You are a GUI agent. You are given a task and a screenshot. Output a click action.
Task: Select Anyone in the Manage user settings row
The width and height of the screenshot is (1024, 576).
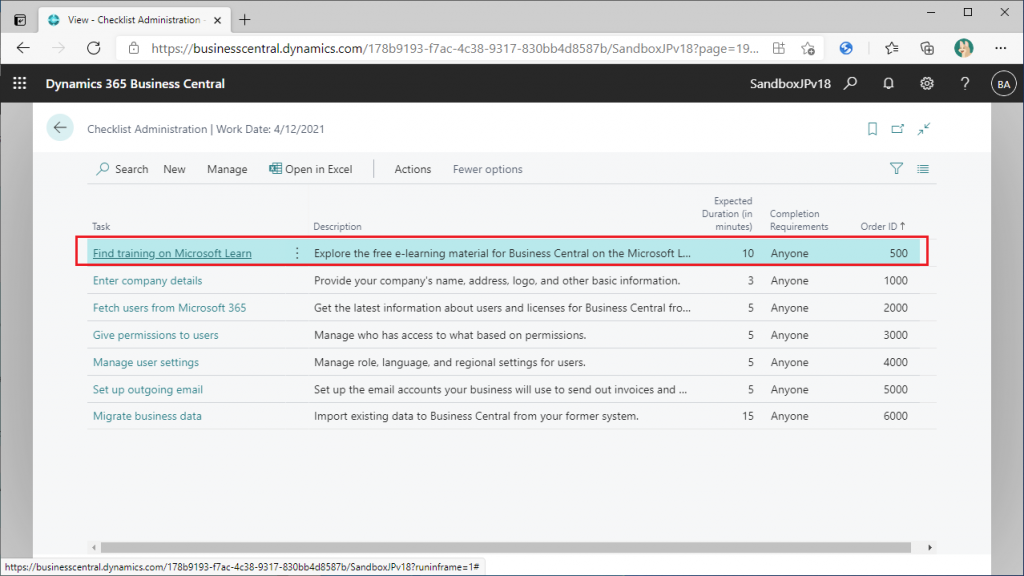click(790, 362)
